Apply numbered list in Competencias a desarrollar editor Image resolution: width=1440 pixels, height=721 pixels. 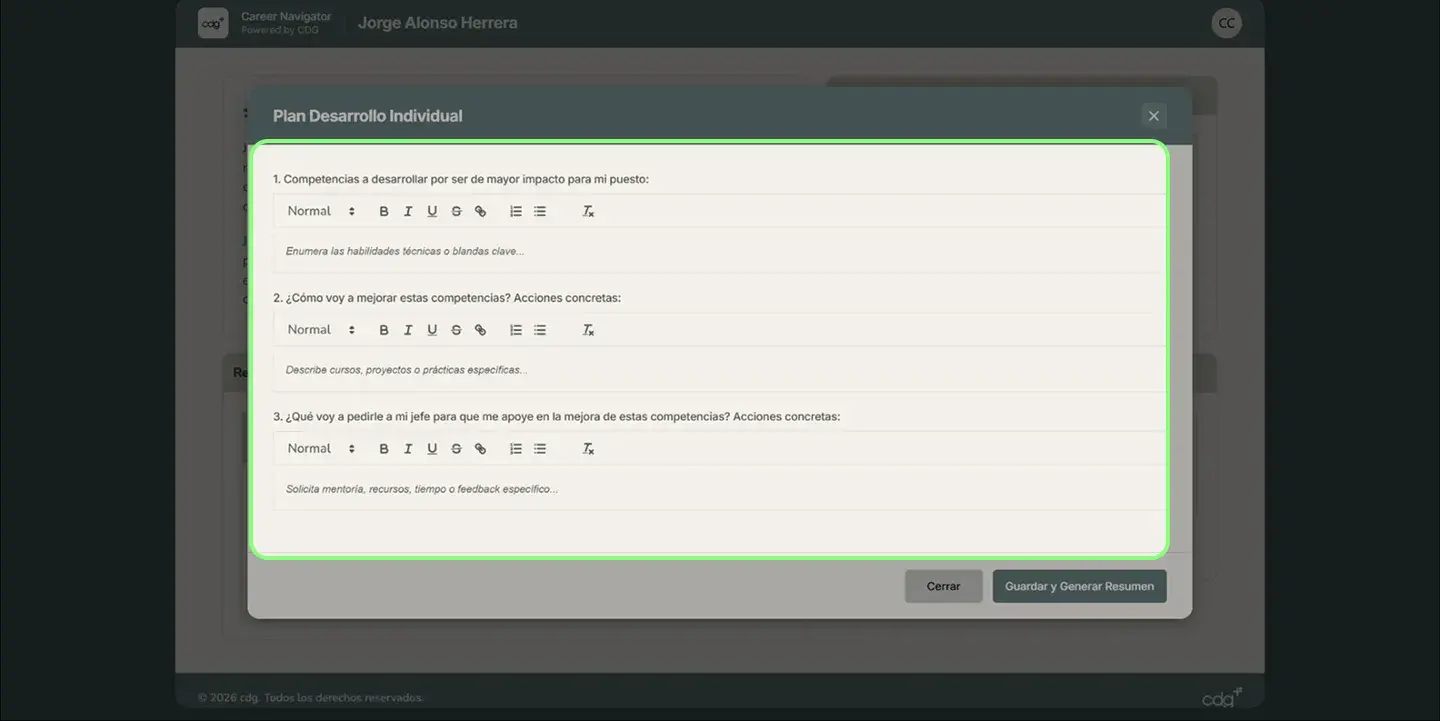click(516, 211)
